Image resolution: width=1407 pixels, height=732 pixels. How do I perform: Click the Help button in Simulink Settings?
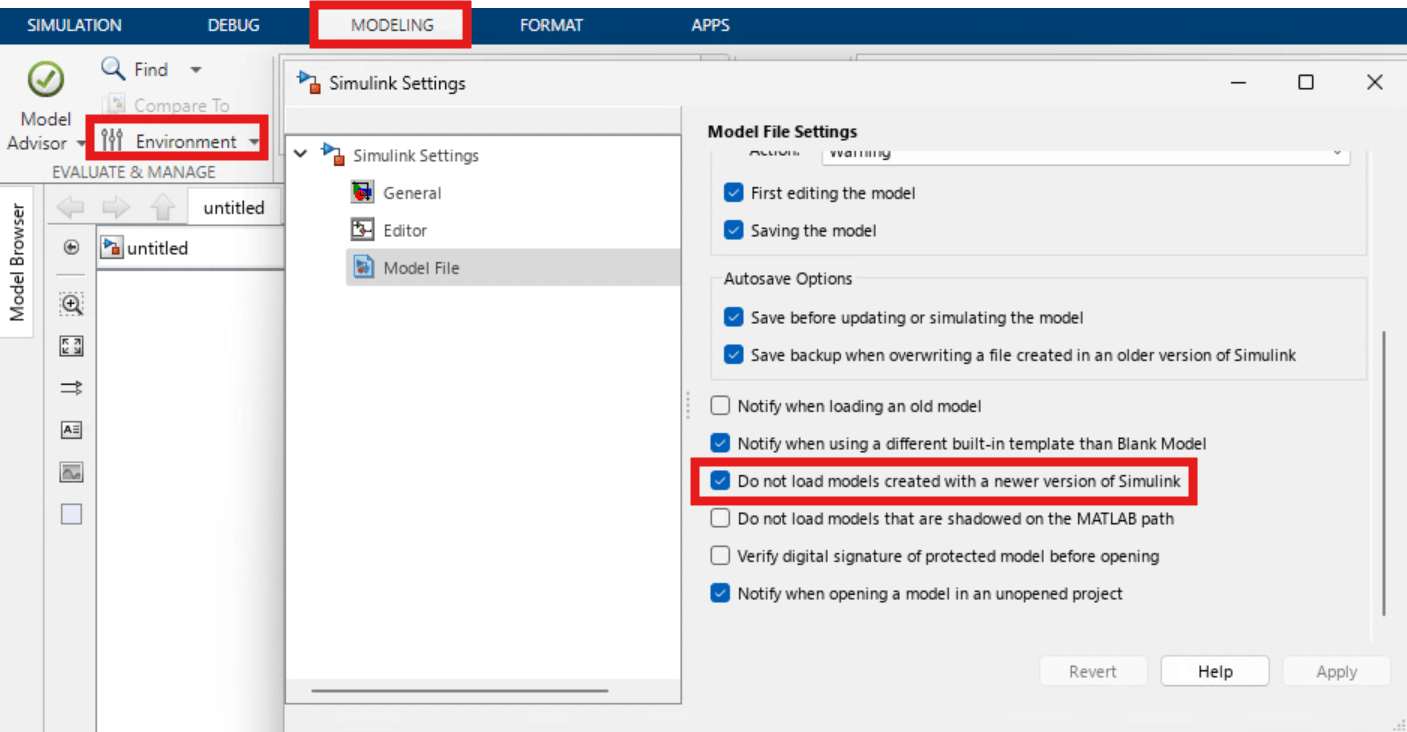1214,671
